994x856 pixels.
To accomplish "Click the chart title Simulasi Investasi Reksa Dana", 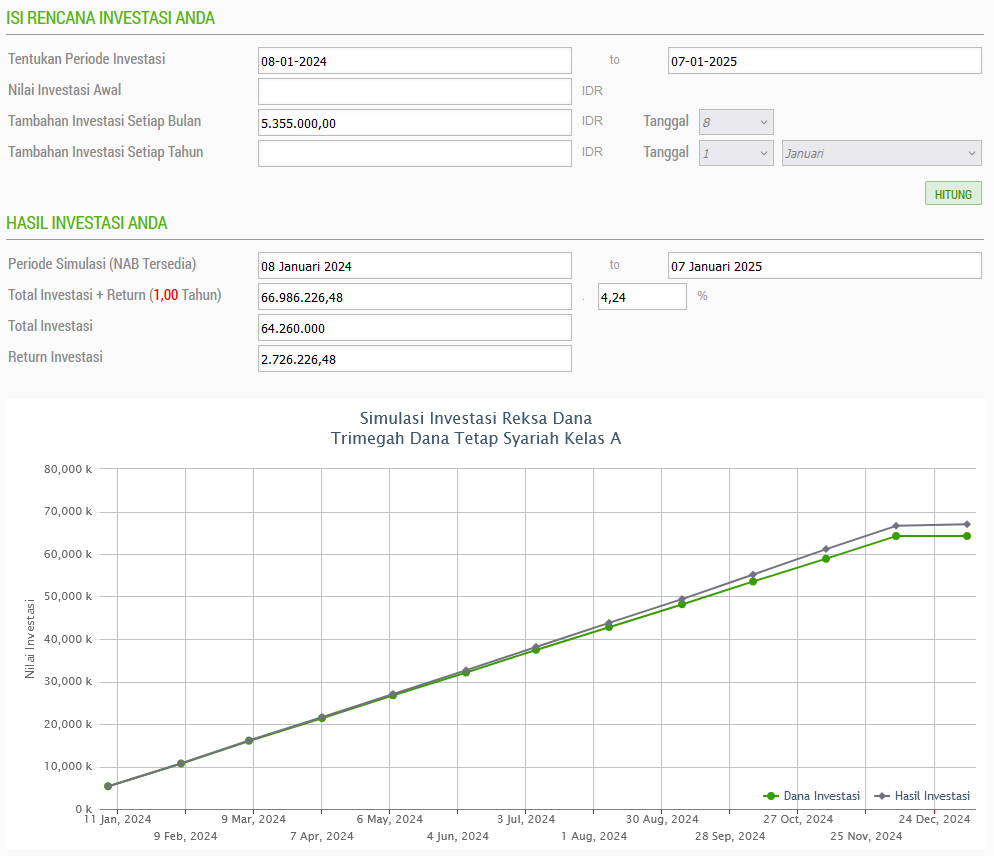I will point(476,418).
